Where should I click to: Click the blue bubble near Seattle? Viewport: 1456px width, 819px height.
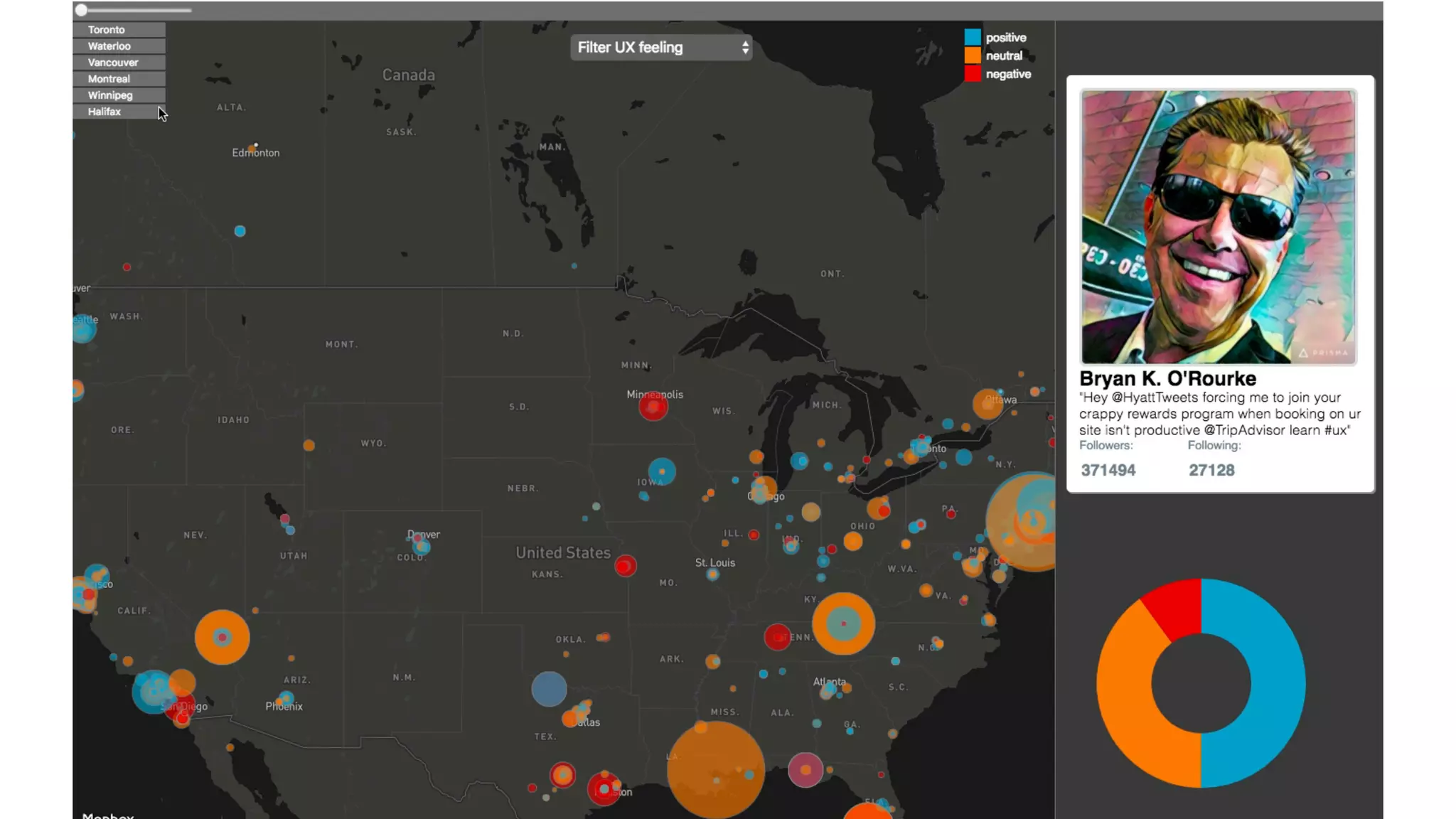83,328
